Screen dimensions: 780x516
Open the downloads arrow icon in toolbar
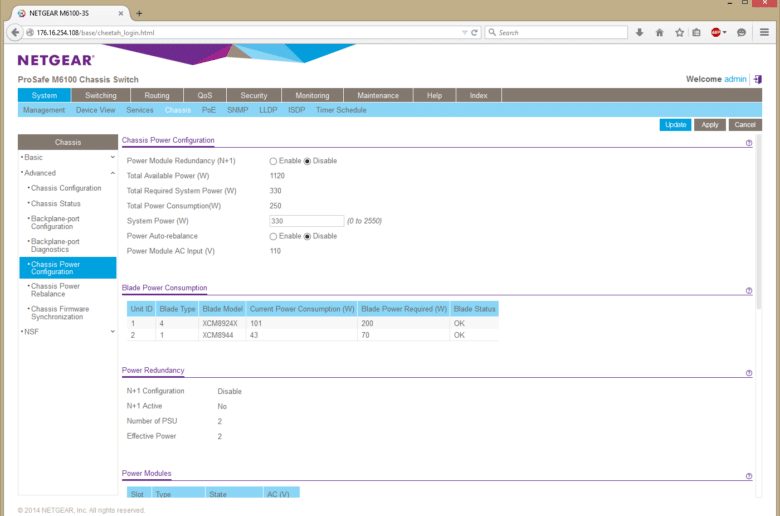pyautogui.click(x=640, y=32)
